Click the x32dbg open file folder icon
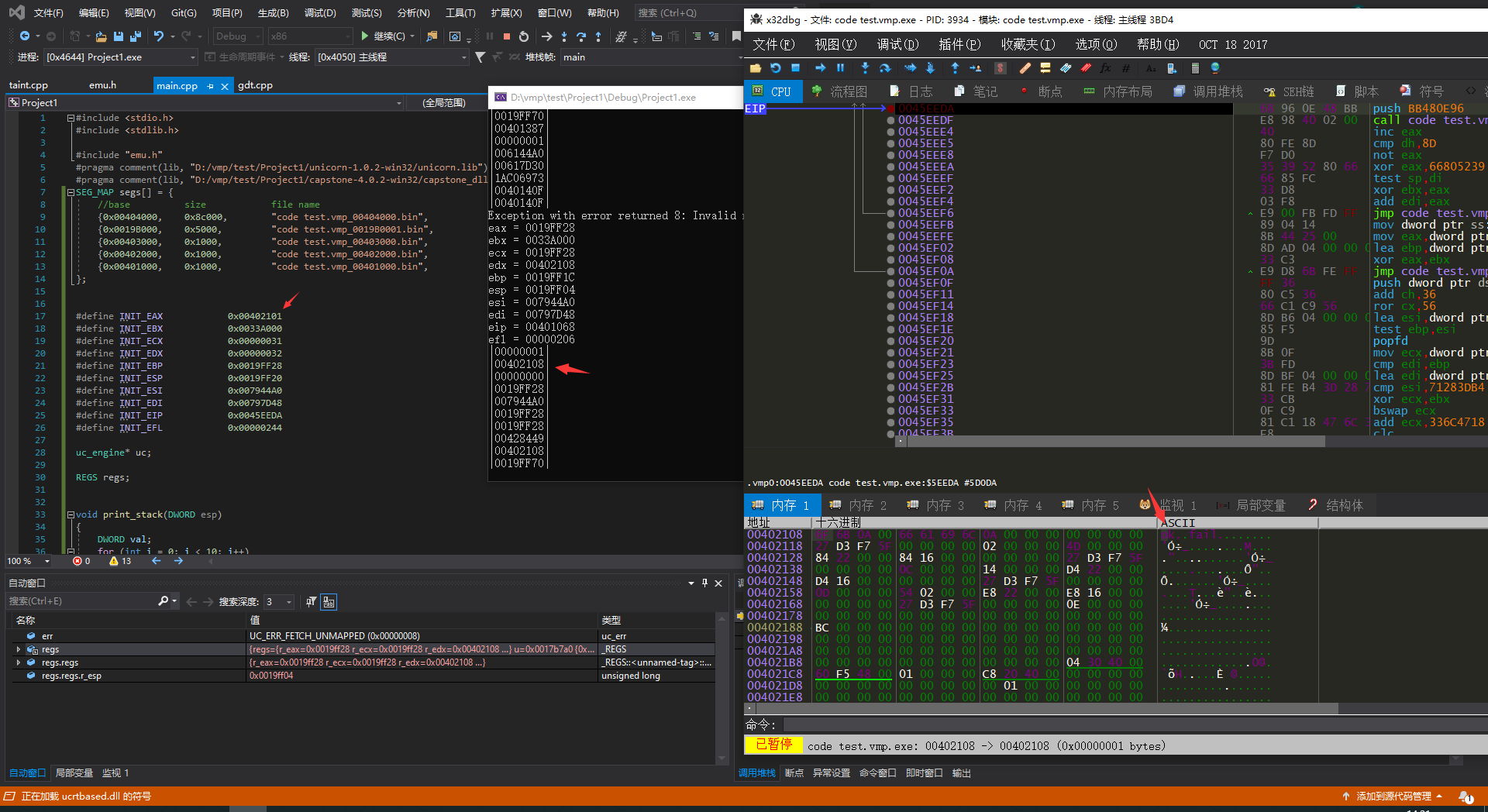Viewport: 1488px width, 812px height. click(x=755, y=68)
